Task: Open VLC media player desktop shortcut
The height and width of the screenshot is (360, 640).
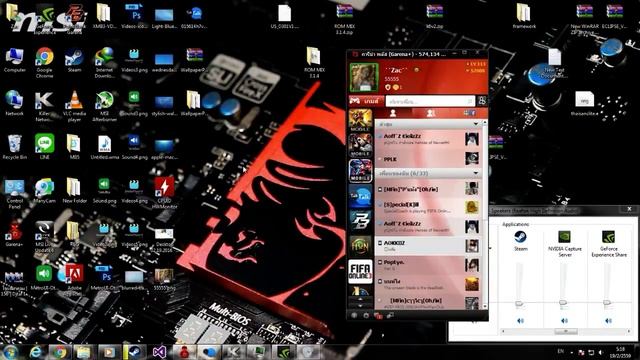Action: click(x=74, y=106)
